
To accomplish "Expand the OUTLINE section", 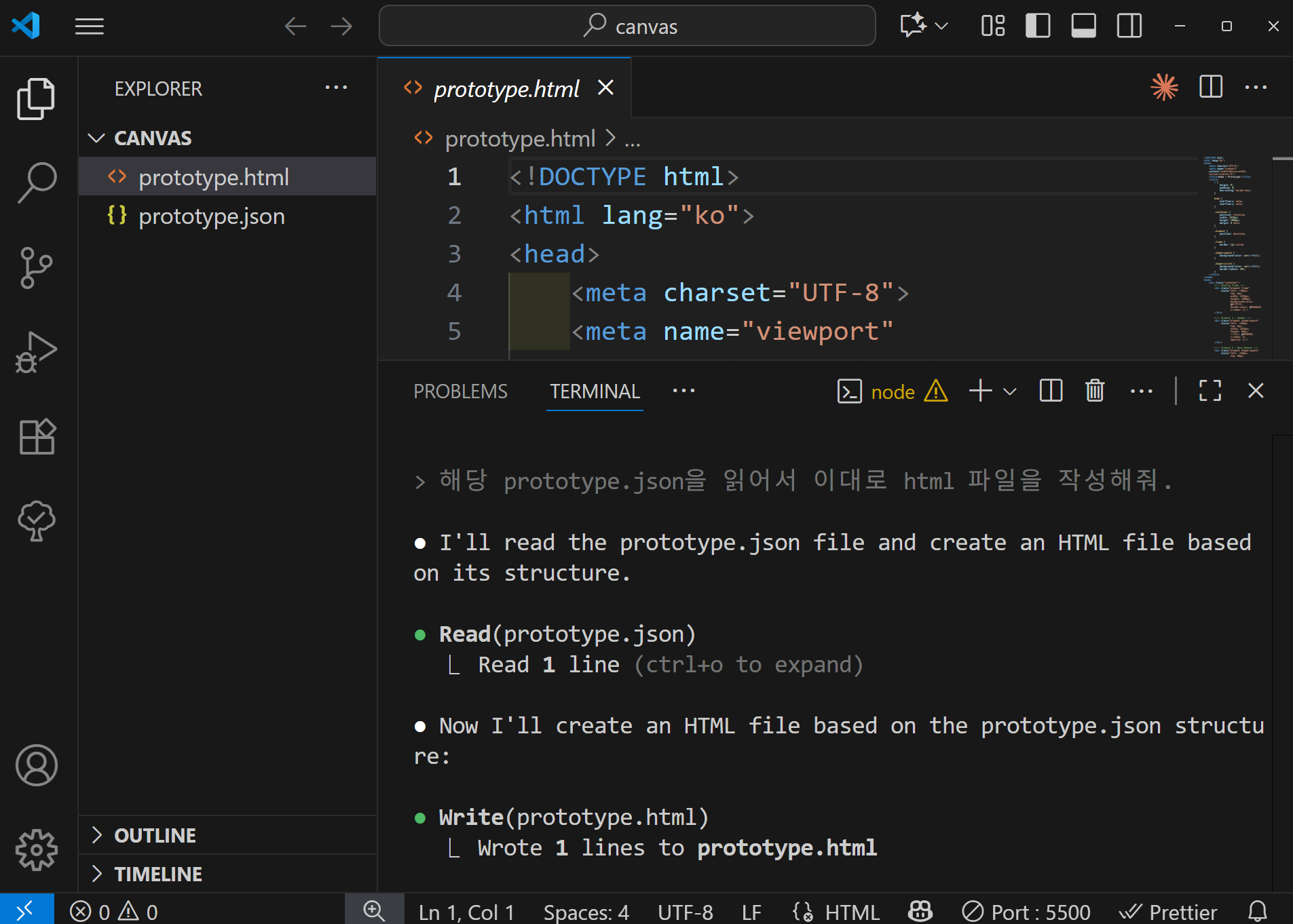I will 155,835.
